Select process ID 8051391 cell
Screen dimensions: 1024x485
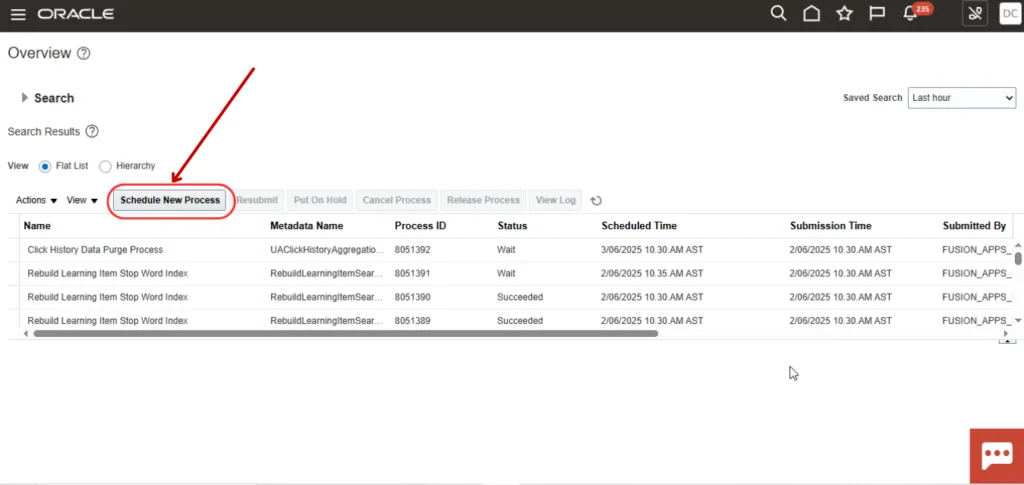tap(412, 274)
